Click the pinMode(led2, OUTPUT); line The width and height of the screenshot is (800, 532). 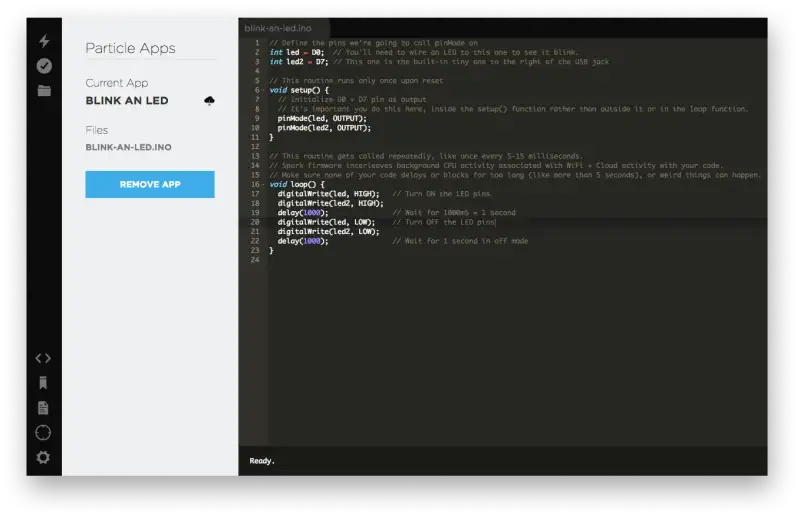pyautogui.click(x=324, y=128)
